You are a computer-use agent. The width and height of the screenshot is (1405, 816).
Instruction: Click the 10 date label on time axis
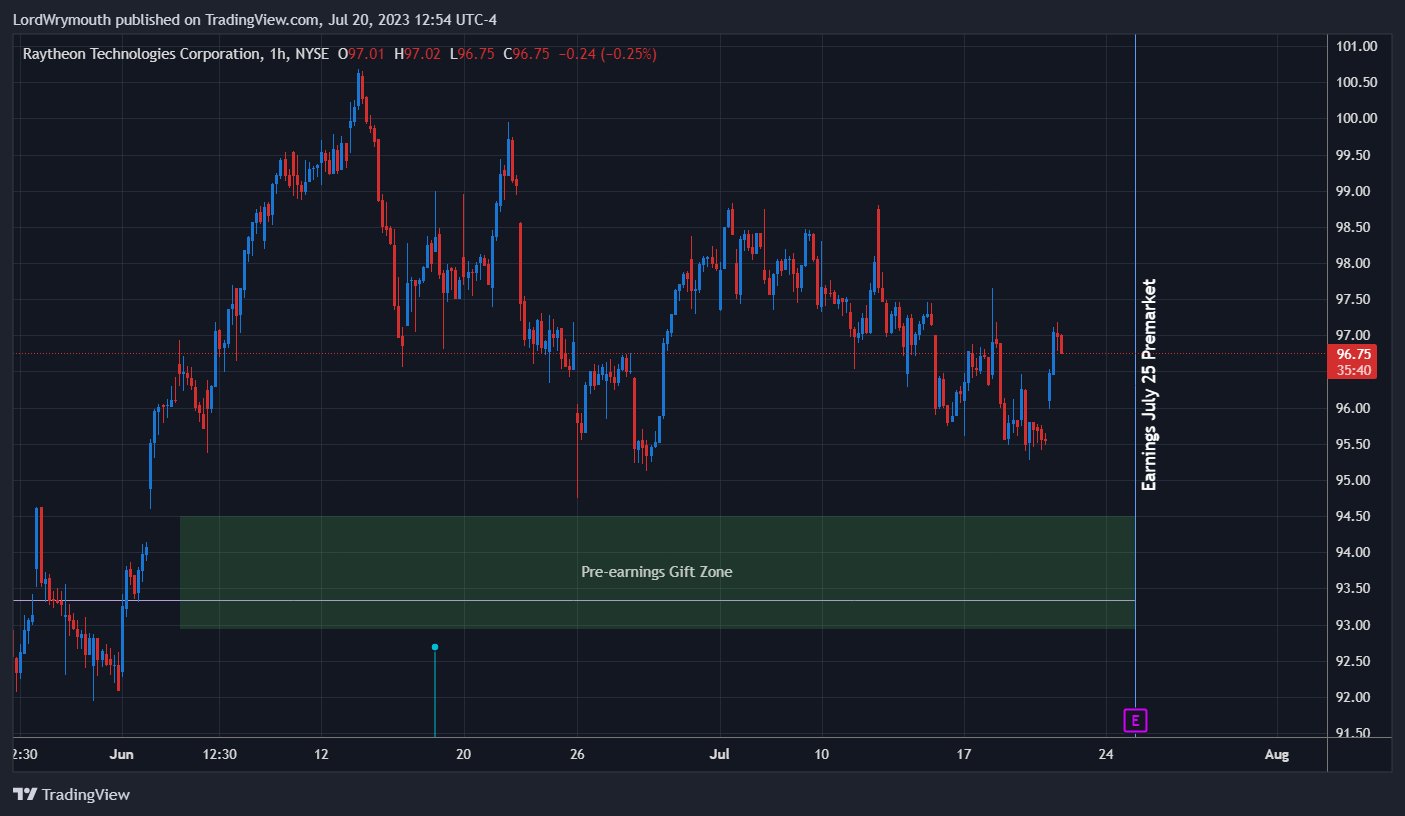coord(821,755)
